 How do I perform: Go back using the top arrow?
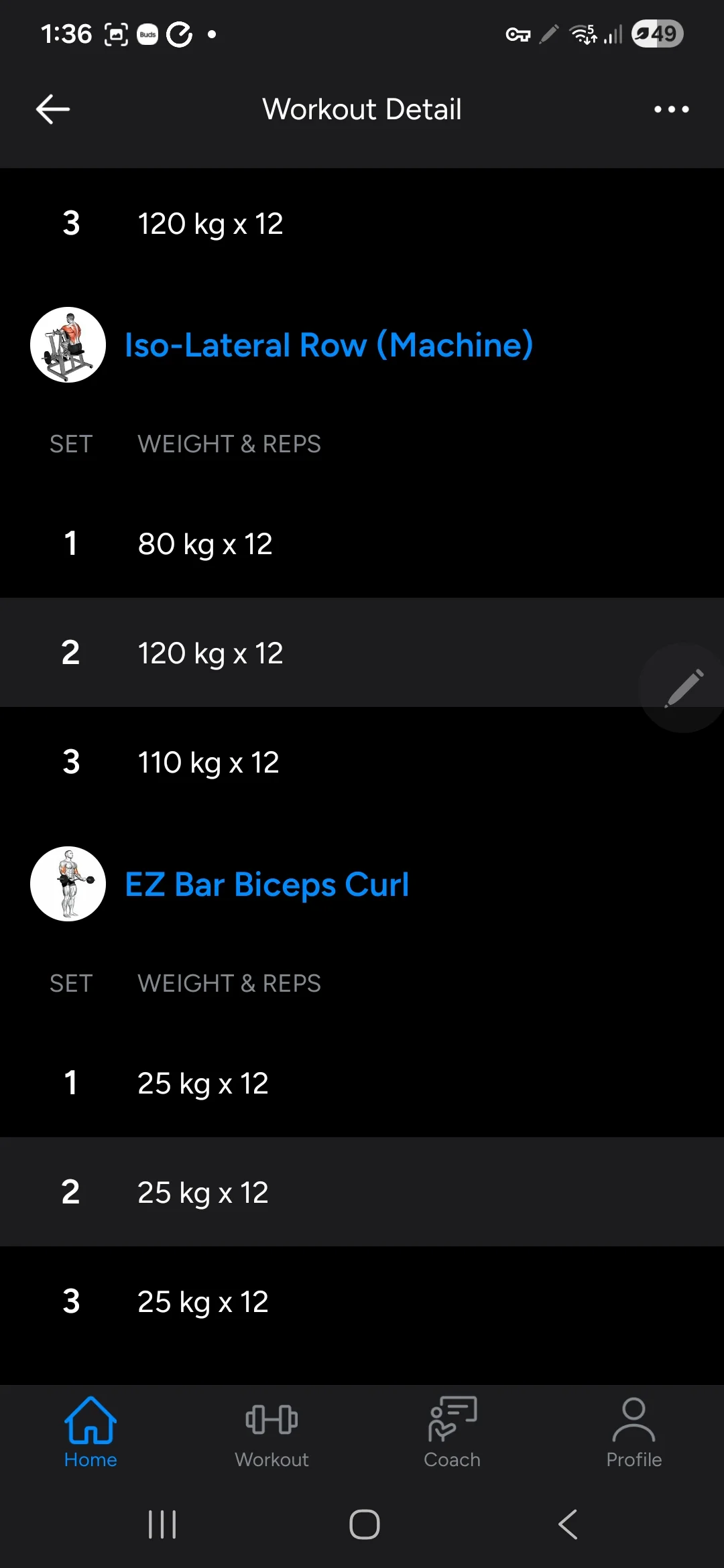pos(53,109)
